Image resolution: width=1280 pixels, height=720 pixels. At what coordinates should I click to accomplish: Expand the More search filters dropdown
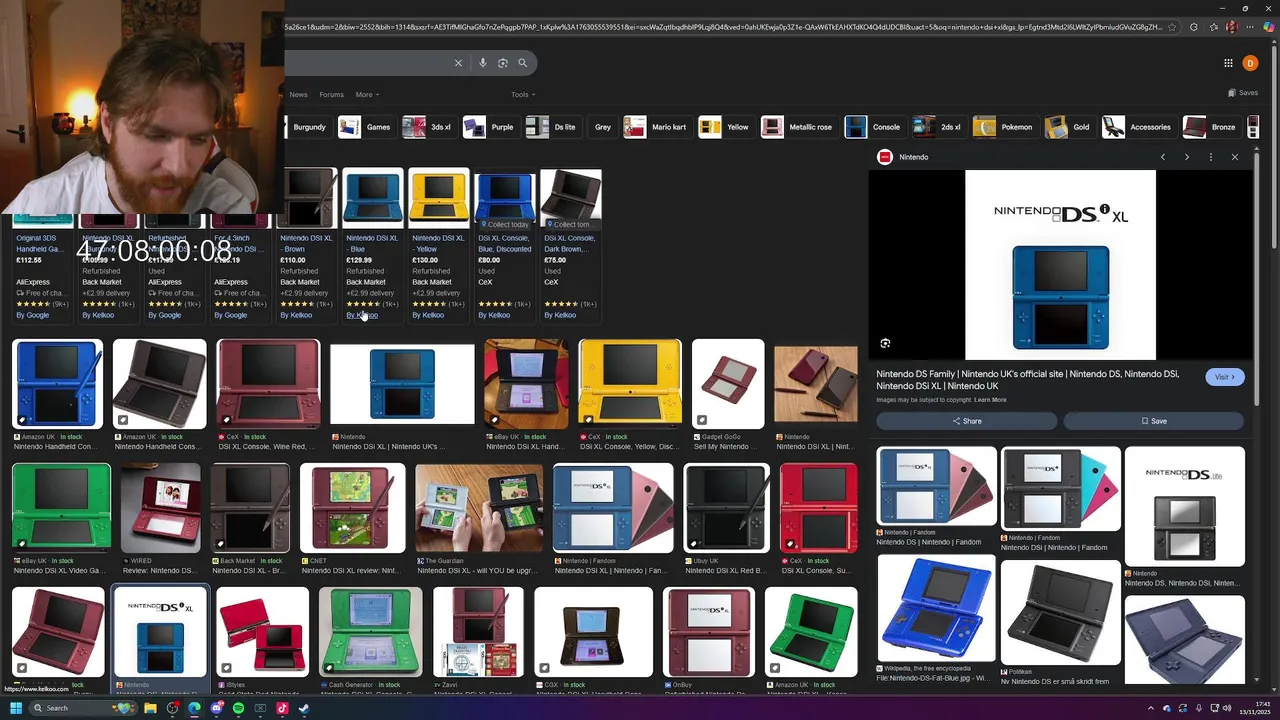(366, 95)
